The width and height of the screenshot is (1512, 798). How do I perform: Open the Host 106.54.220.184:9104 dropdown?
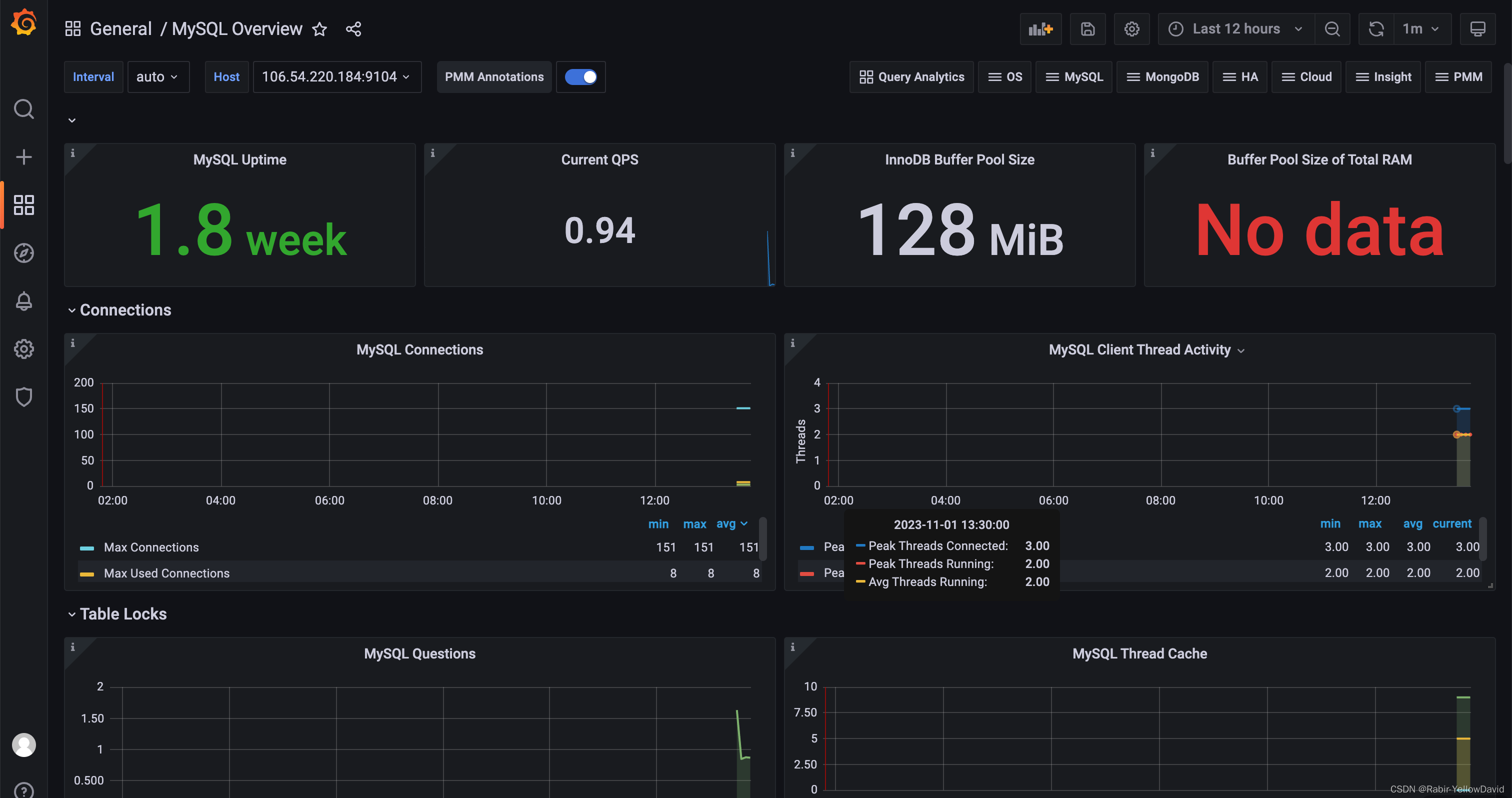click(337, 77)
